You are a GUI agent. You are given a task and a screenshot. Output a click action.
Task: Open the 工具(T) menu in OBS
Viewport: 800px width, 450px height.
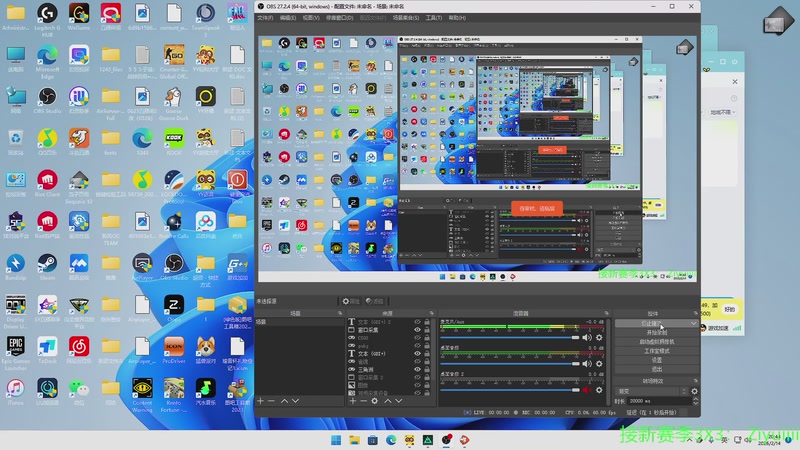click(434, 18)
